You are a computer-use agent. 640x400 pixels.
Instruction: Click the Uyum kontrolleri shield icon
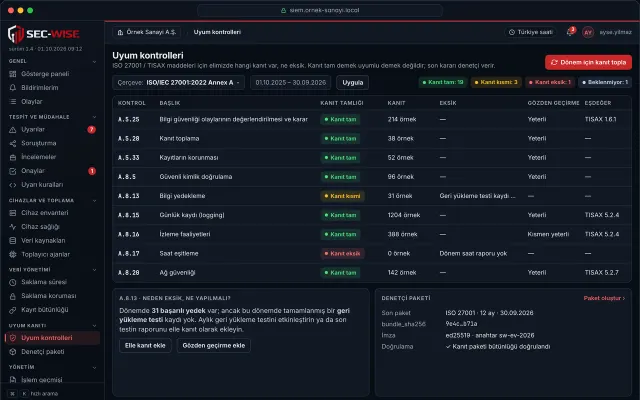coord(13,338)
